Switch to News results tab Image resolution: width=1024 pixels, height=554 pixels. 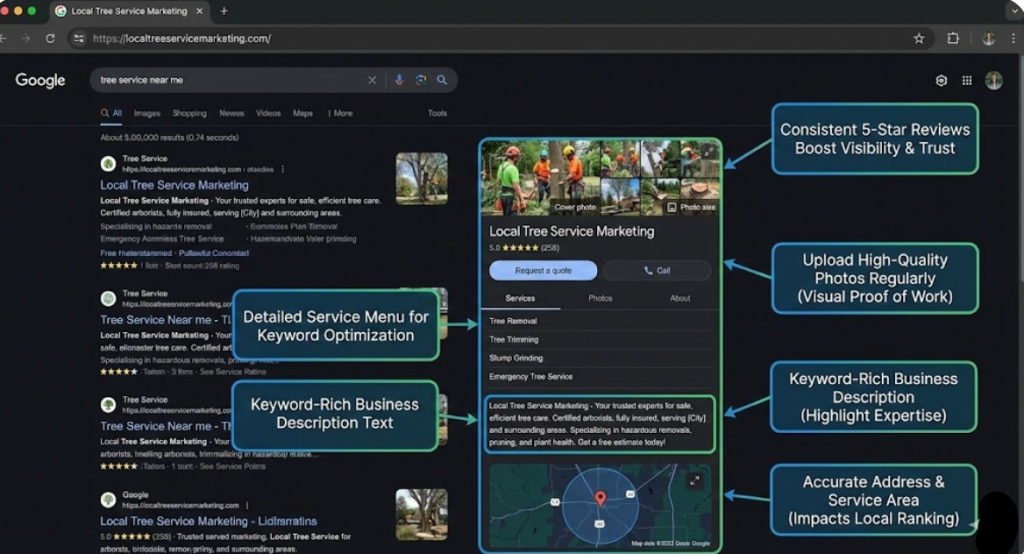coord(232,113)
